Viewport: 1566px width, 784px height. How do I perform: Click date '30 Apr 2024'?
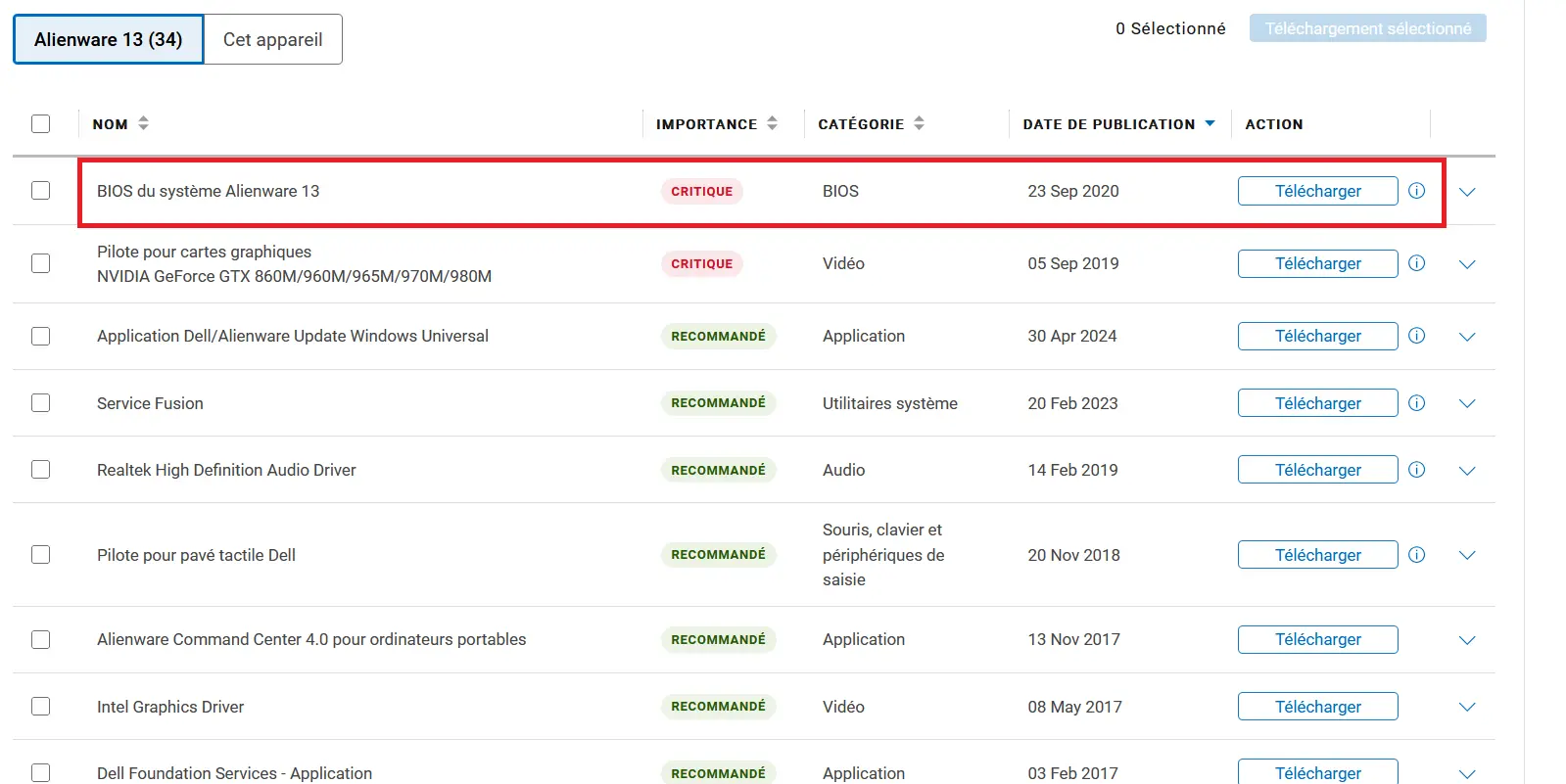click(x=1072, y=336)
